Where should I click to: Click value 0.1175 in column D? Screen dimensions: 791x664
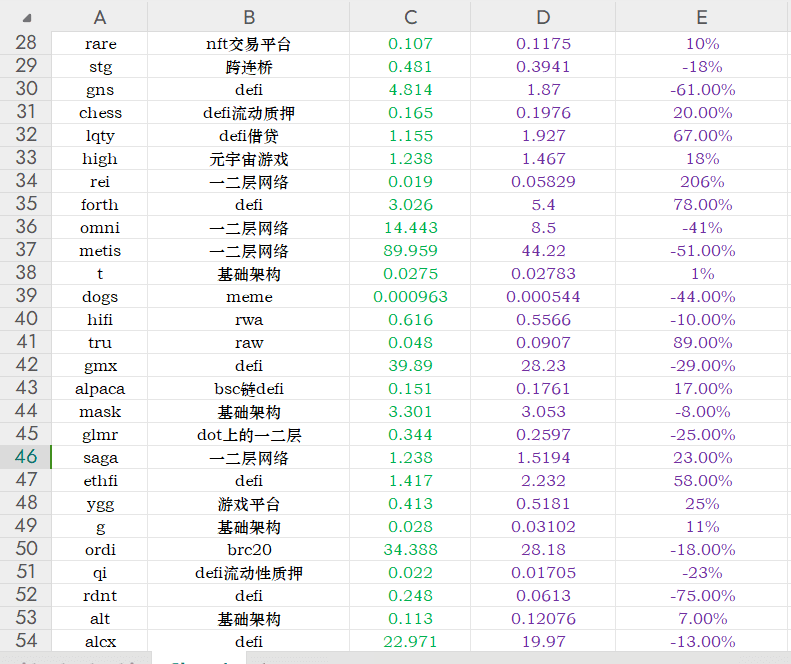click(x=543, y=43)
